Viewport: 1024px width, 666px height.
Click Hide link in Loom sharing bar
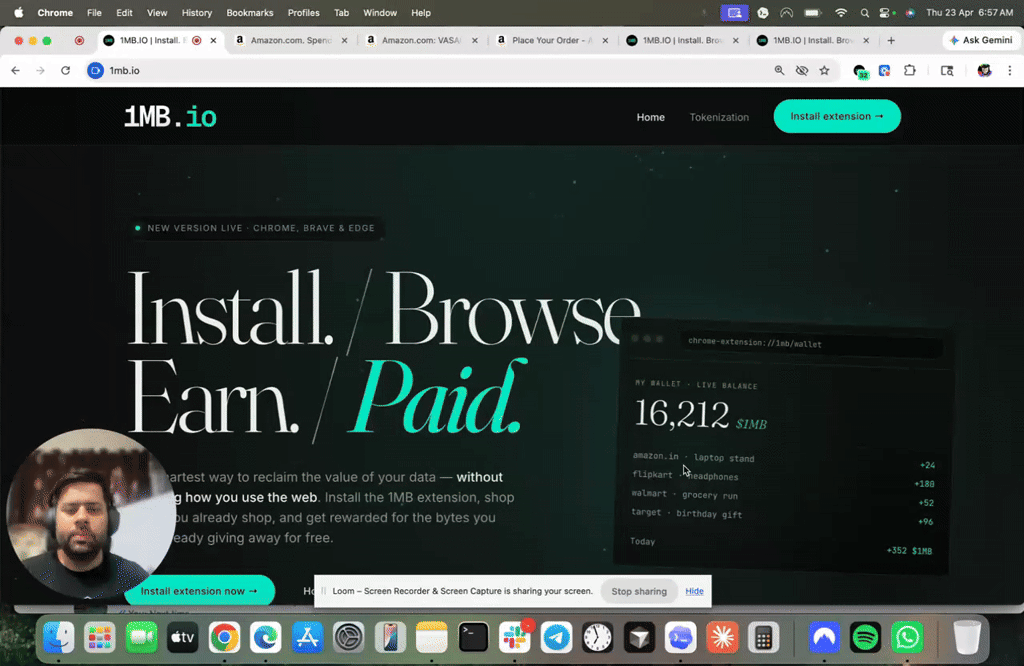pos(694,591)
